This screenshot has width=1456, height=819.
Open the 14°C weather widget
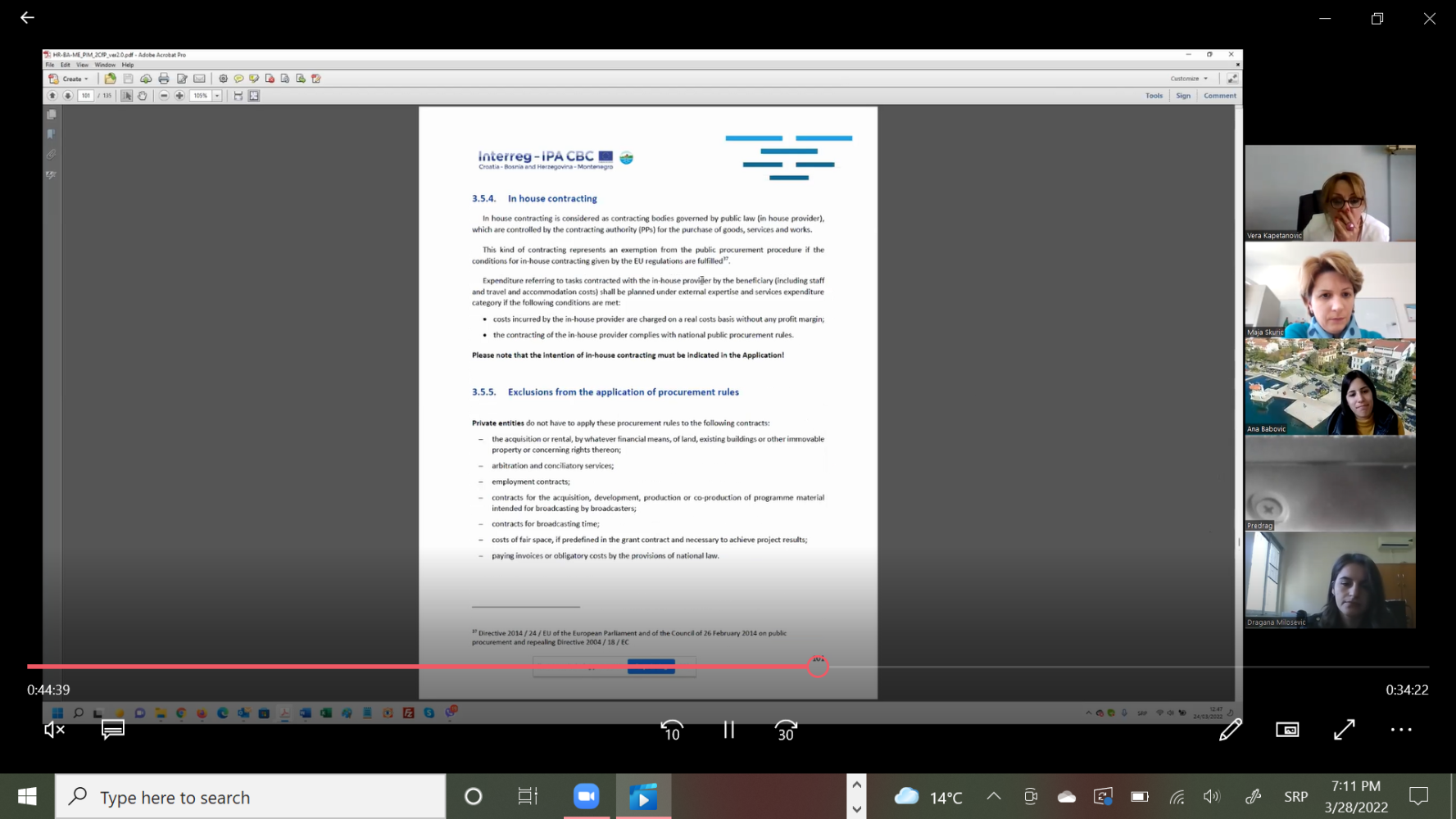[928, 797]
